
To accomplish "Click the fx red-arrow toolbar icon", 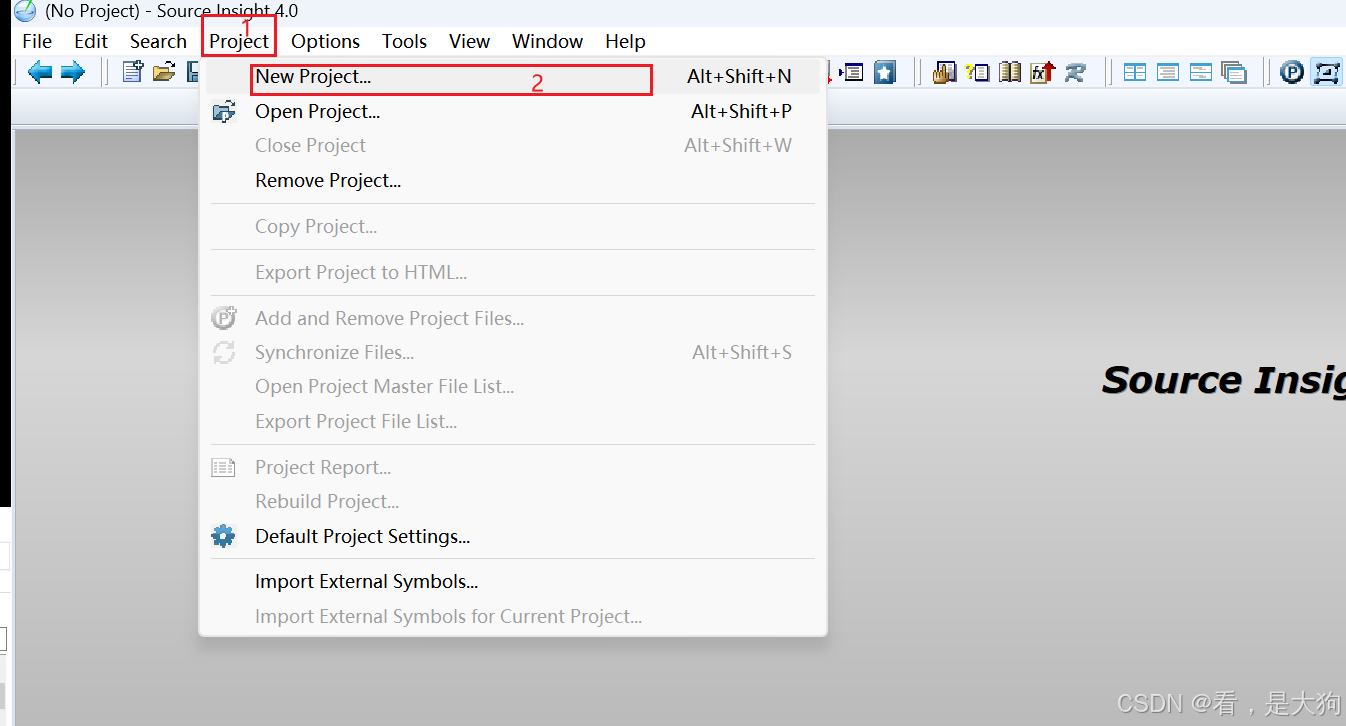I will point(1043,72).
